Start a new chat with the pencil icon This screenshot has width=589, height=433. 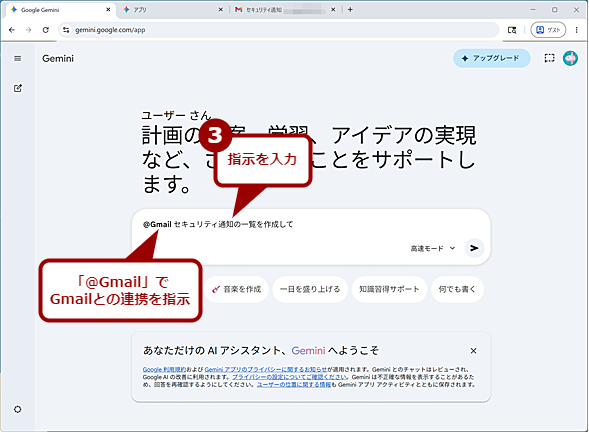pyautogui.click(x=18, y=88)
